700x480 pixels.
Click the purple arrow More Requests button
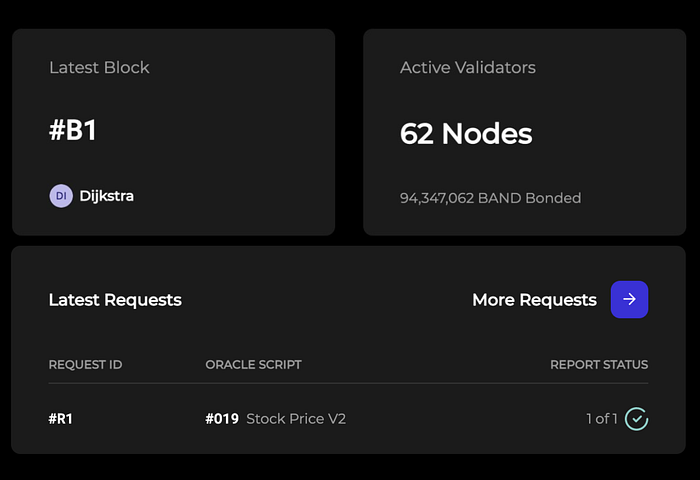629,299
